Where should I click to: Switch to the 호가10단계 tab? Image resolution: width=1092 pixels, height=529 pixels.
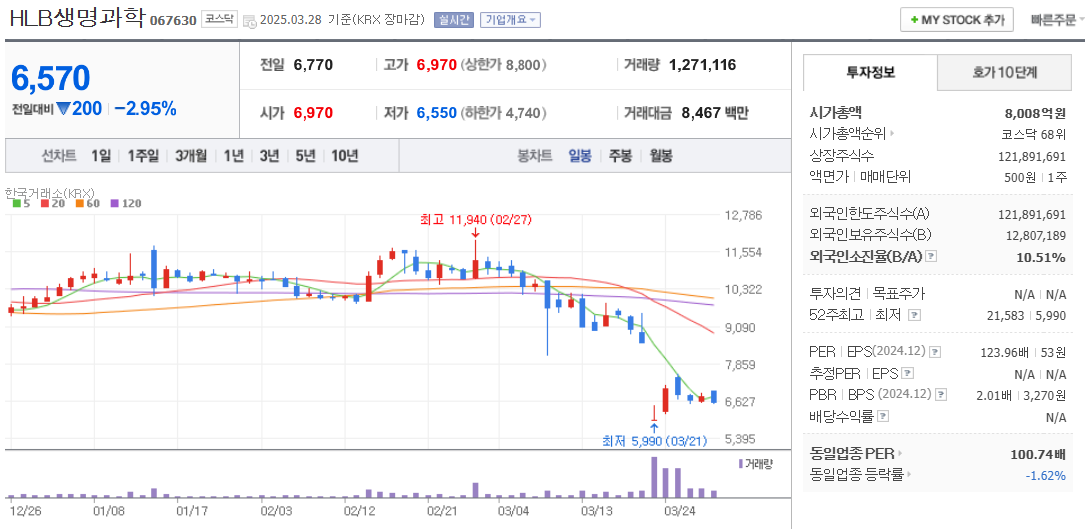click(x=1004, y=72)
